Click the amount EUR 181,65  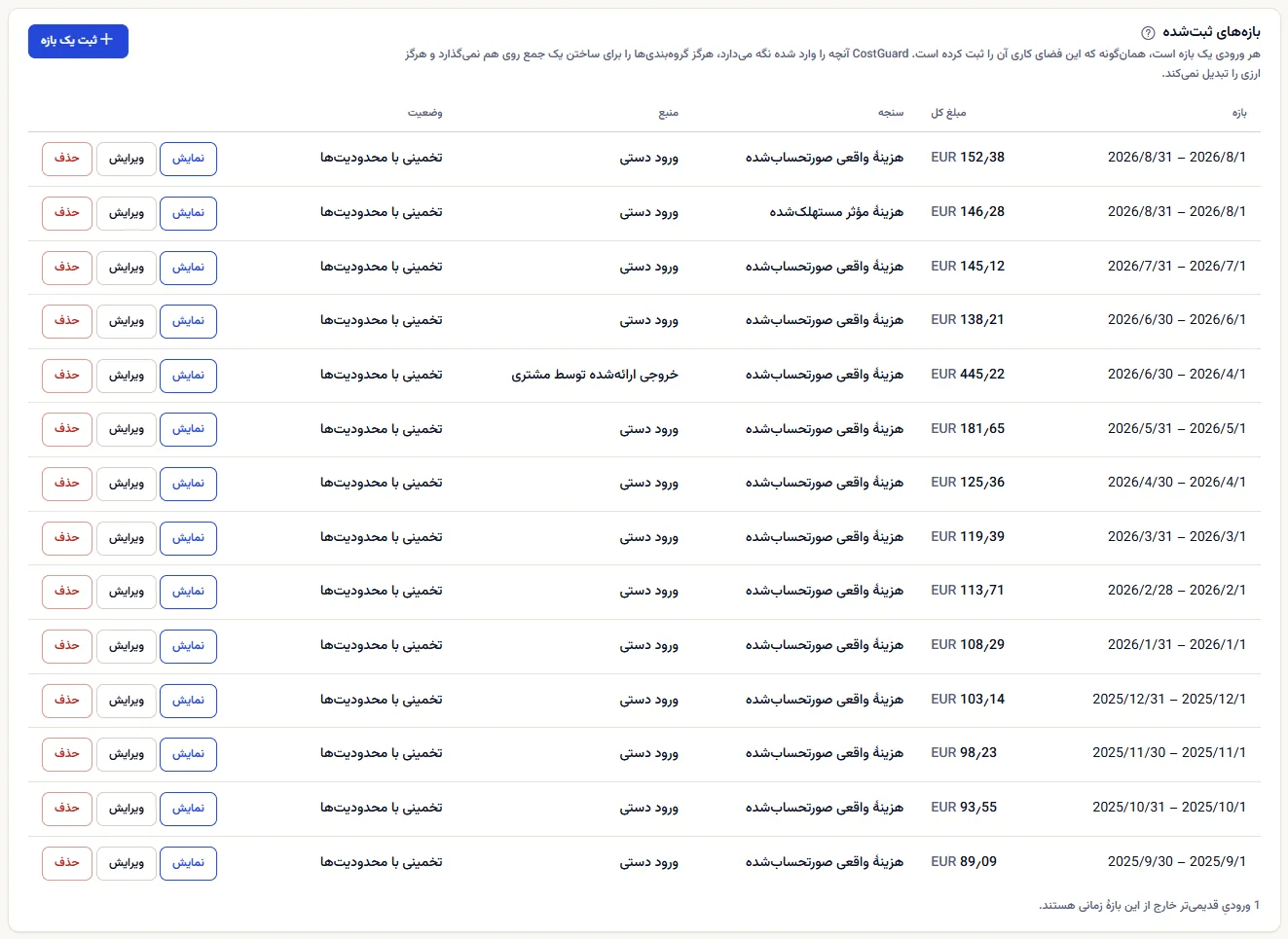click(x=968, y=429)
